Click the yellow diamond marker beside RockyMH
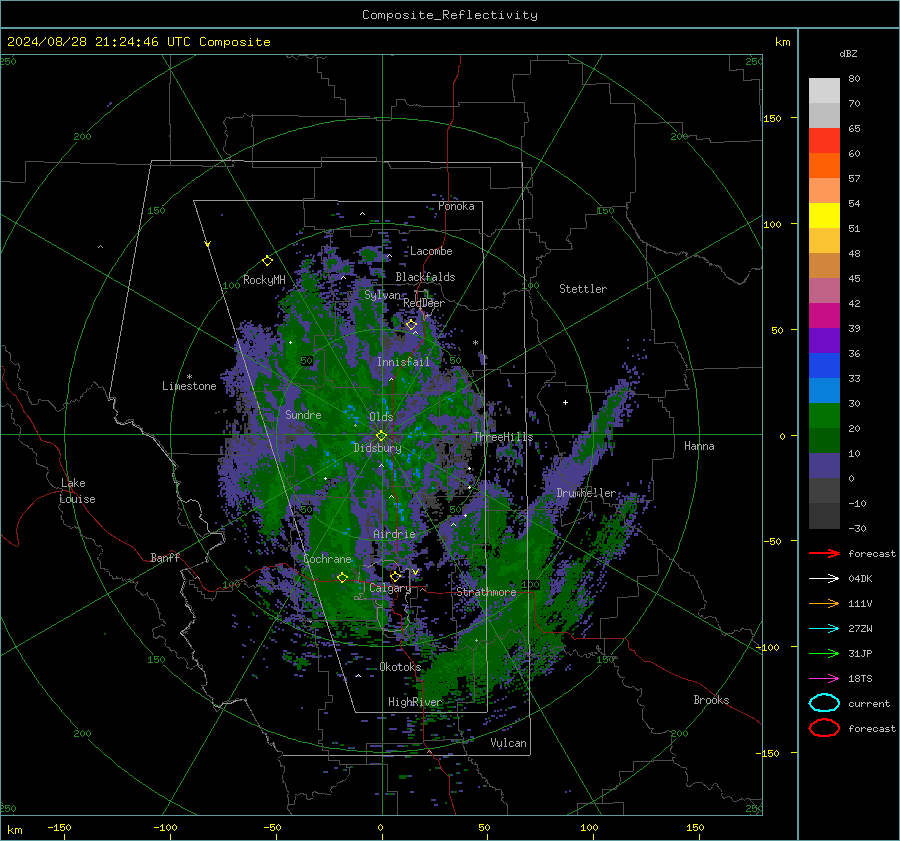 [267, 261]
